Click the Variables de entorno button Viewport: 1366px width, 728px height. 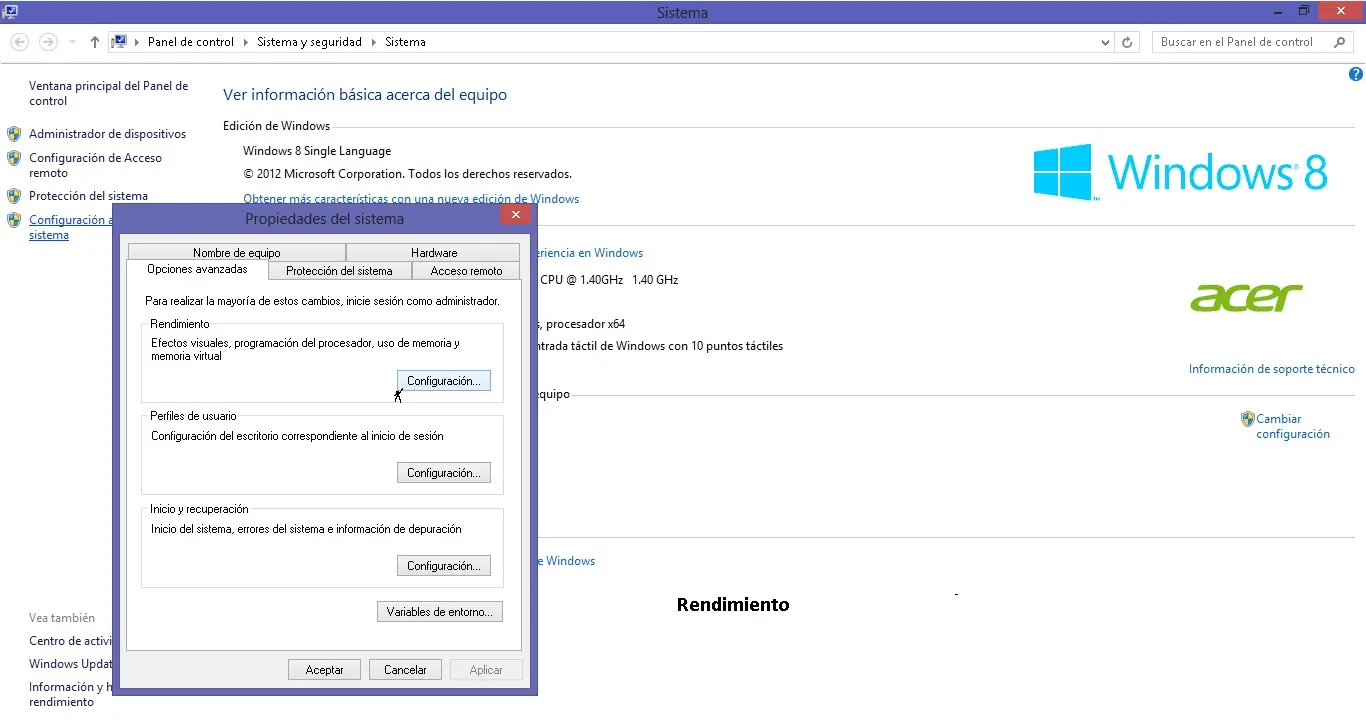[x=440, y=612]
